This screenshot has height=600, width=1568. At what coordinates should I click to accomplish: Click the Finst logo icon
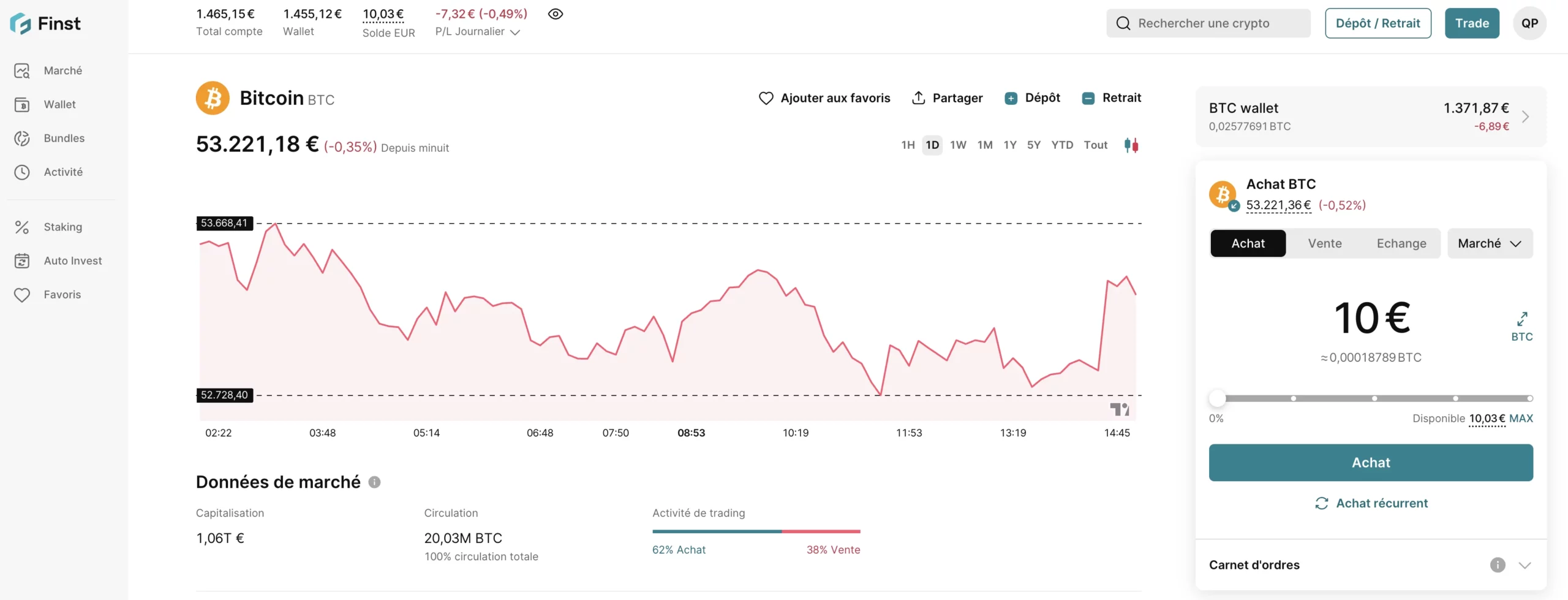(20, 24)
